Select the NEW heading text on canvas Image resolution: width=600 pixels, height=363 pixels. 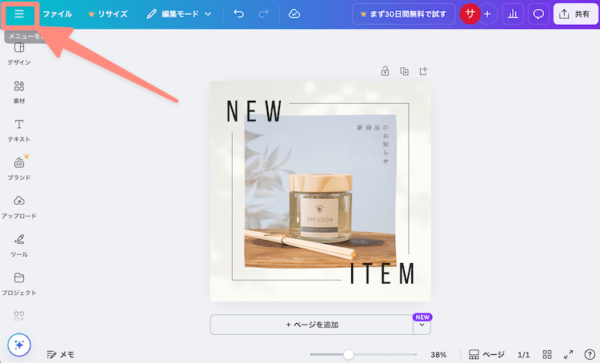[x=254, y=111]
